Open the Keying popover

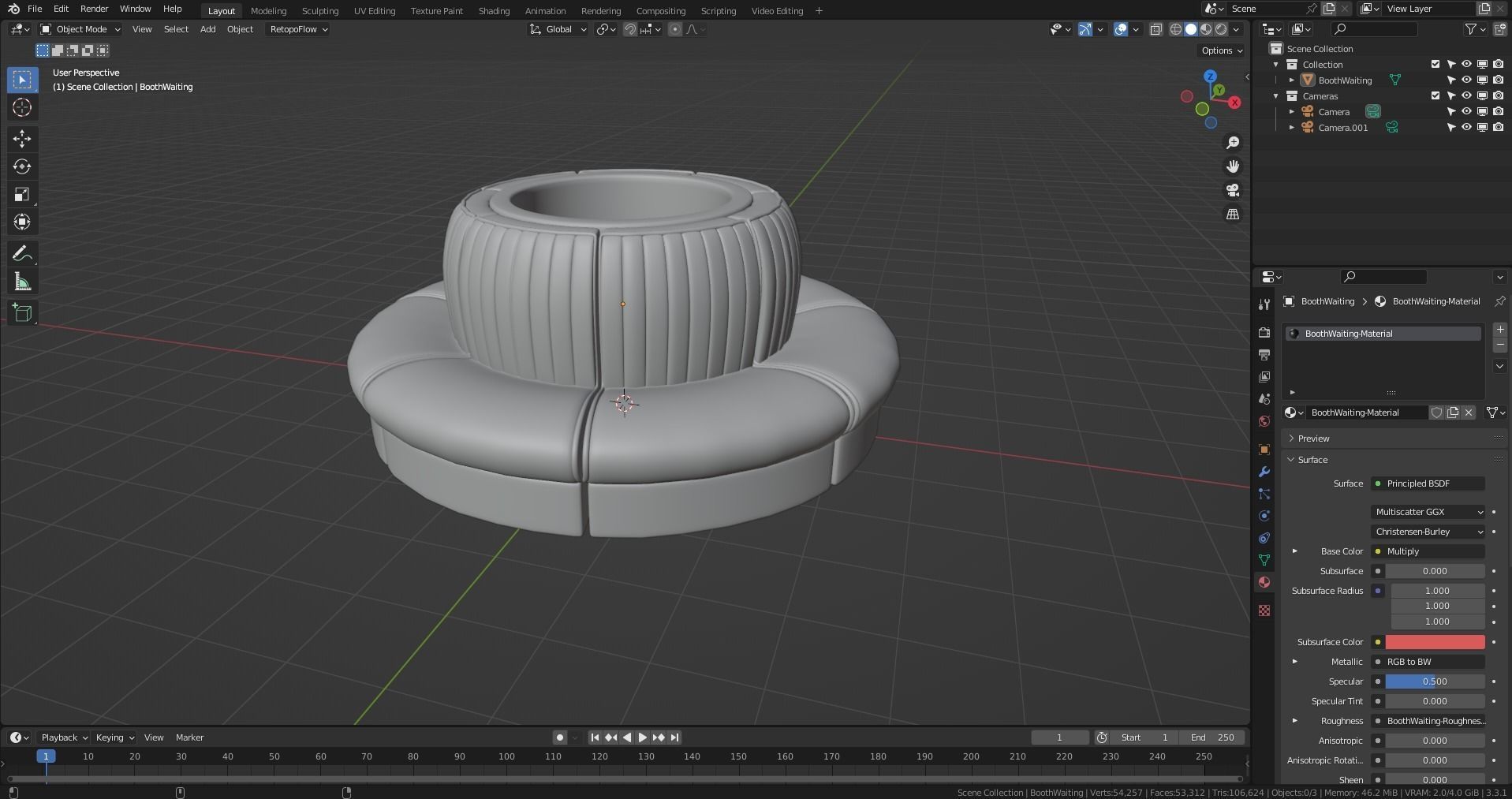pos(114,737)
